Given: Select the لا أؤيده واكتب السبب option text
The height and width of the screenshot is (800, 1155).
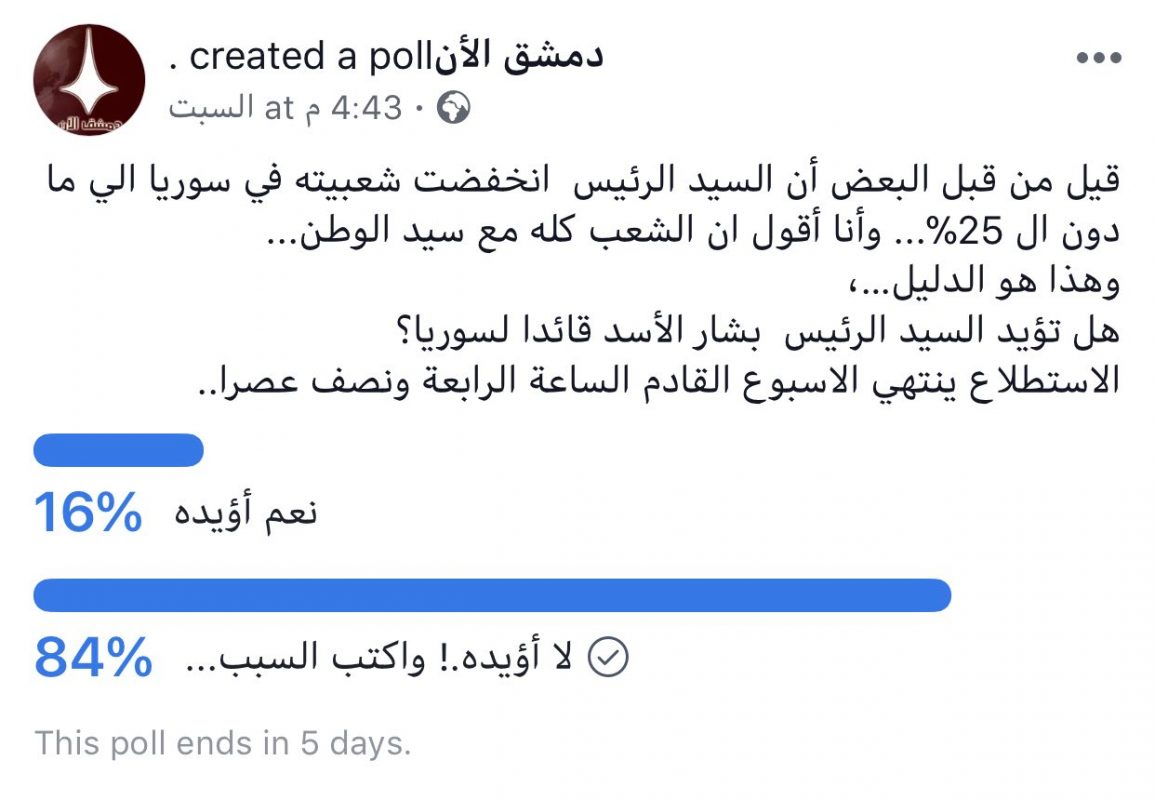Looking at the screenshot, I should tap(379, 657).
